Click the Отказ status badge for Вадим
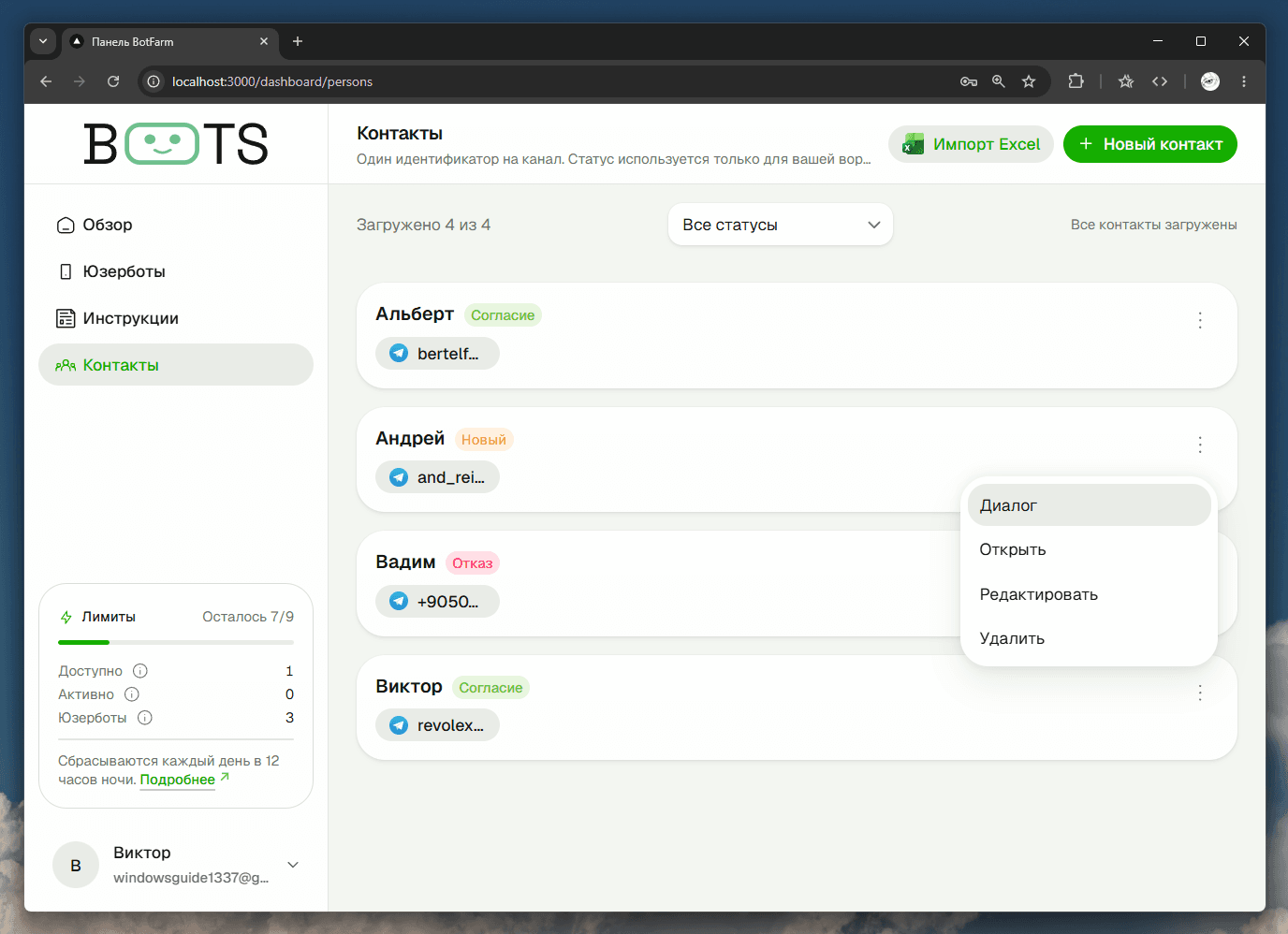 pyautogui.click(x=473, y=563)
